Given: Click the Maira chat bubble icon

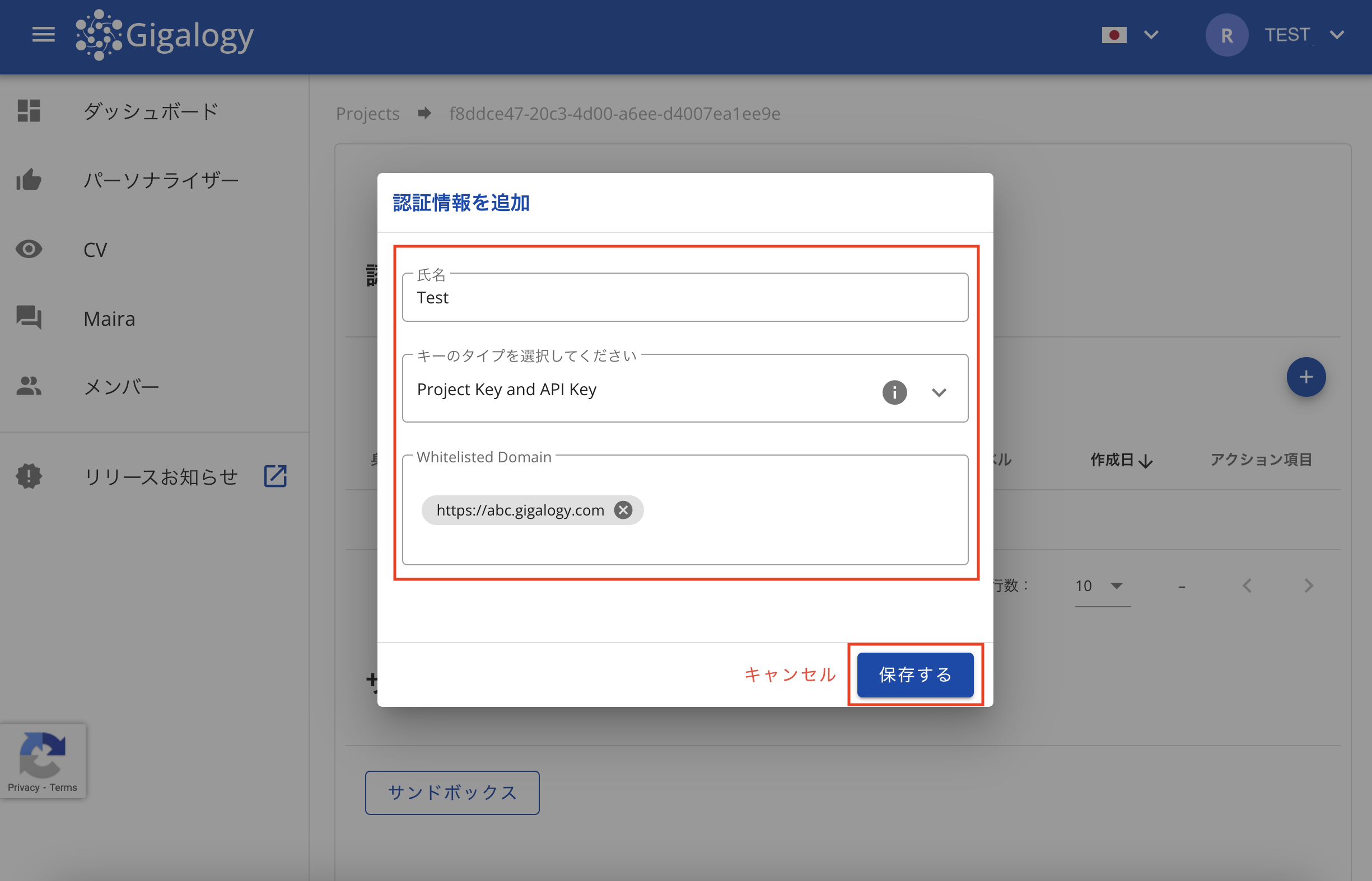Looking at the screenshot, I should click(x=28, y=318).
